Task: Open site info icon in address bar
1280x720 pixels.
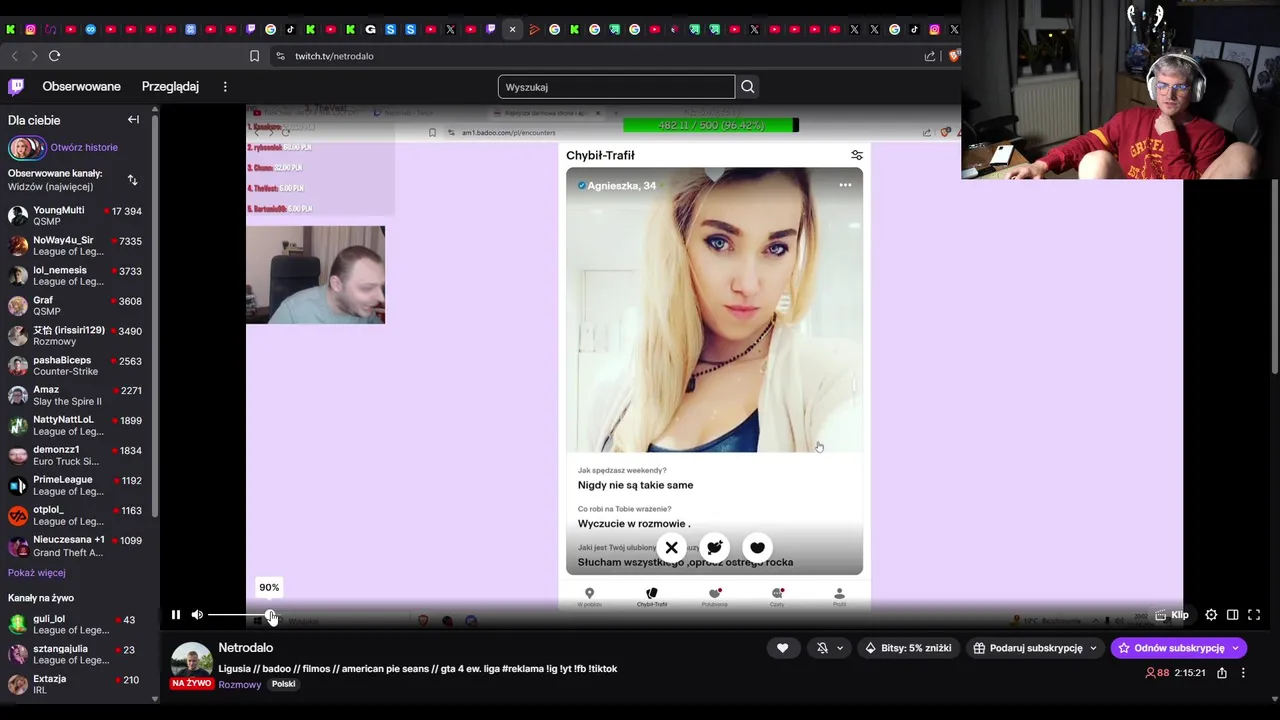Action: pos(280,56)
